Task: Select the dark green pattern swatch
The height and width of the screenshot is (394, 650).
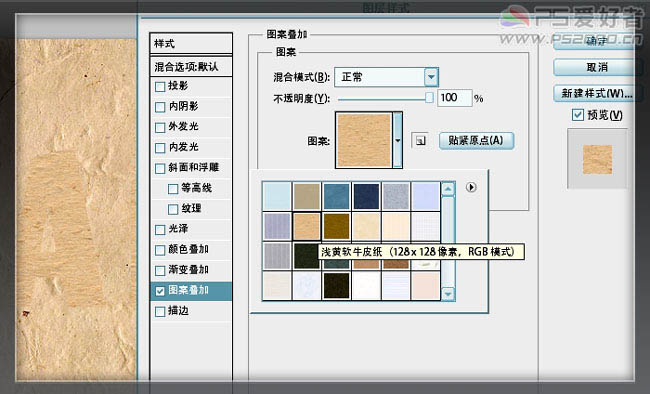Action: (306, 256)
